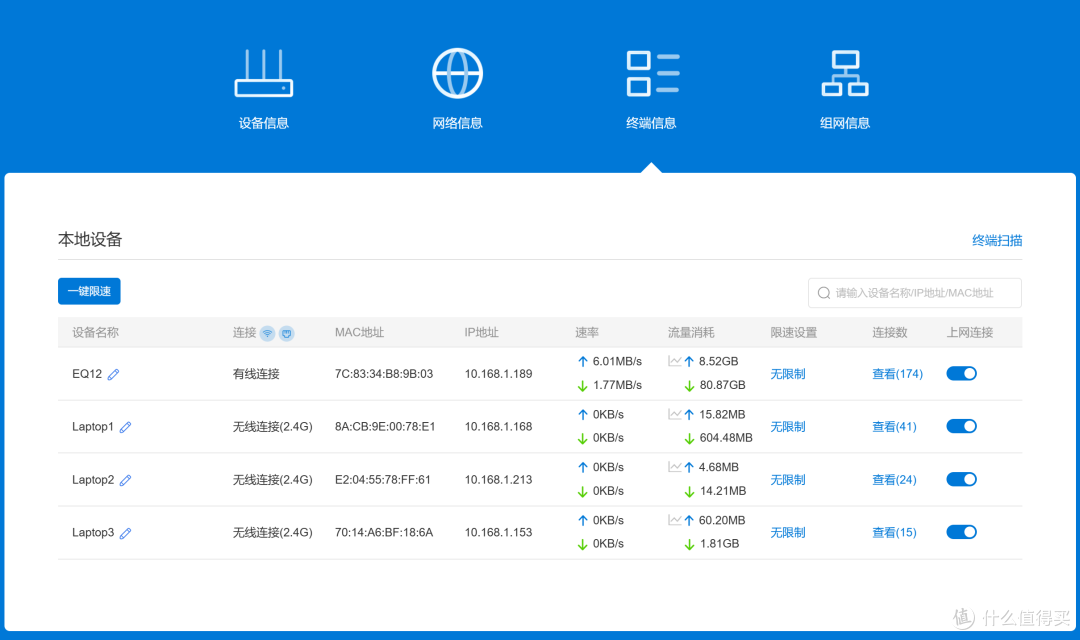Click the Laptop2 device name

pos(93,480)
